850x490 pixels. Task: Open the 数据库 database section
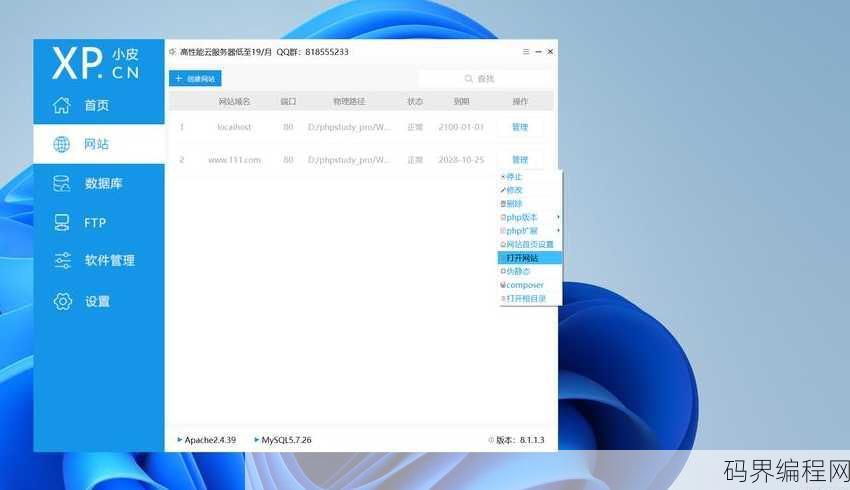(x=99, y=184)
